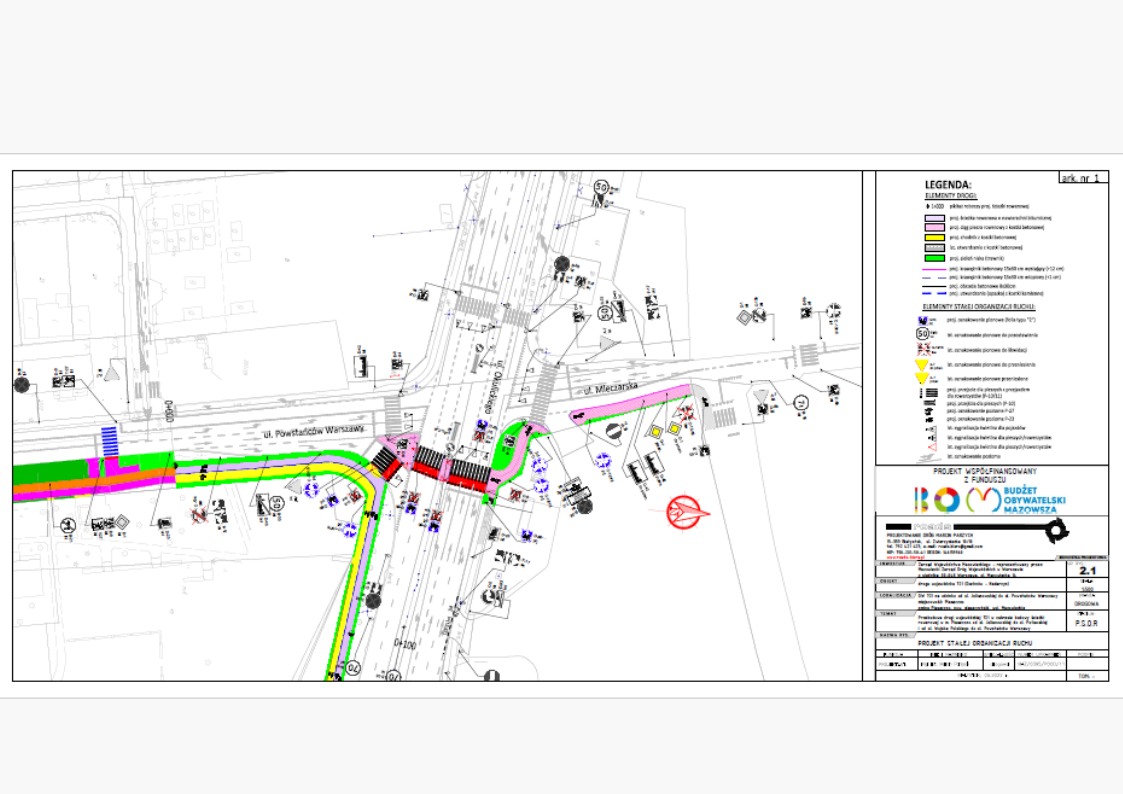The height and width of the screenshot is (794, 1123).
Task: Click the 'DROGOWA' branch label in title block
Action: 1086,604
